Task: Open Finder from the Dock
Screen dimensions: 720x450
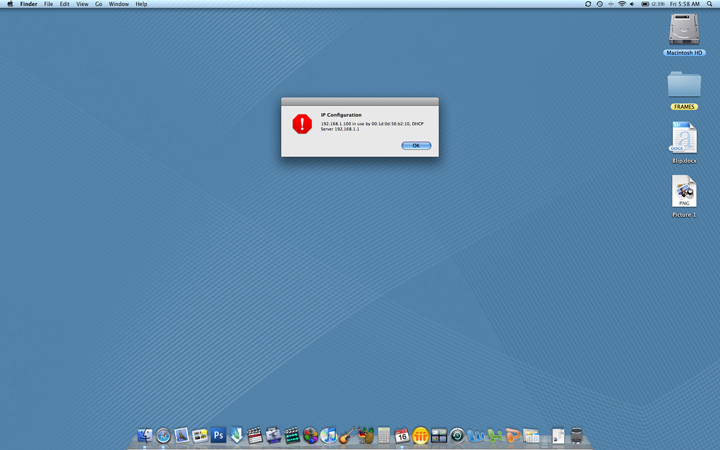Action: [145, 435]
